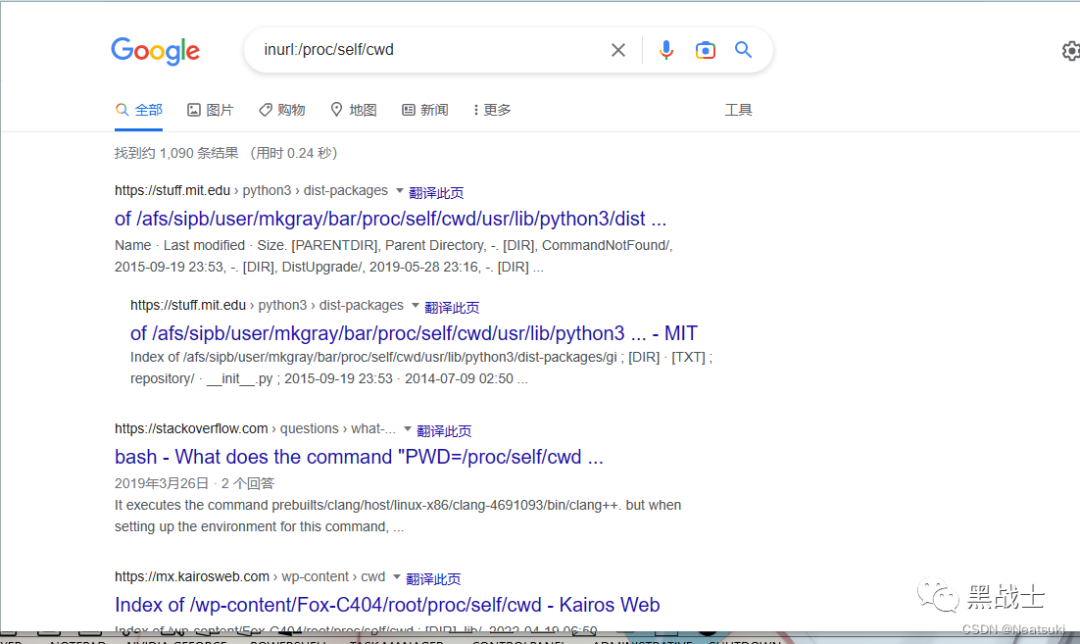
Task: Click the Google logo
Action: click(x=155, y=51)
